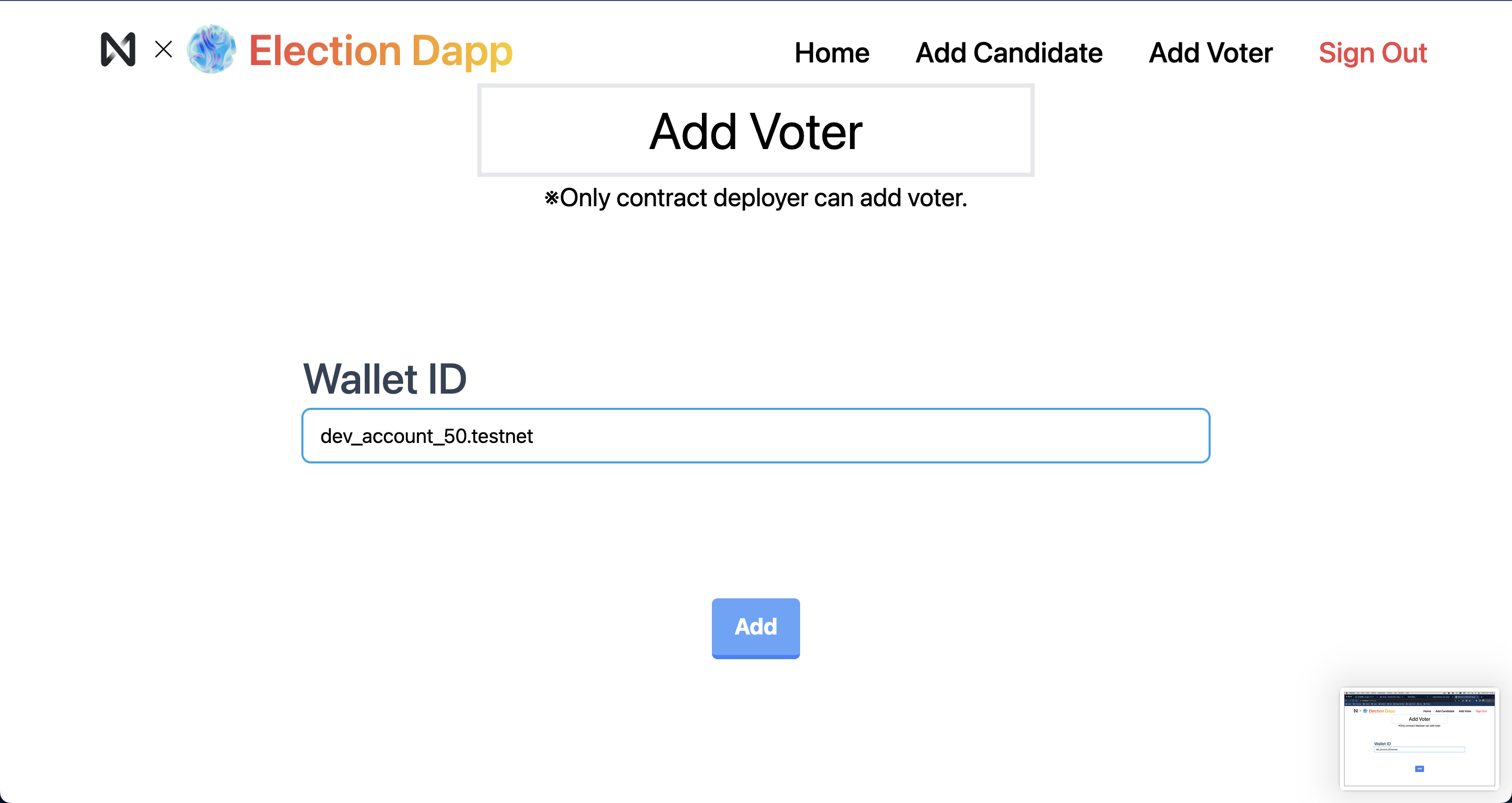Click the black NEAR logo icon
Screen dimensions: 1512x803
click(118, 49)
